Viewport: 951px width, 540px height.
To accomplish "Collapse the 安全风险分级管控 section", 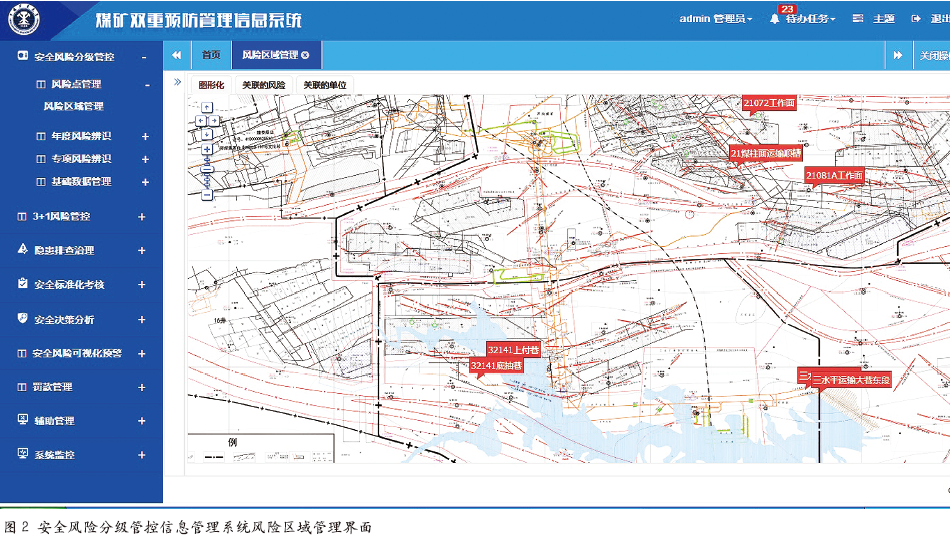I will click(x=145, y=58).
